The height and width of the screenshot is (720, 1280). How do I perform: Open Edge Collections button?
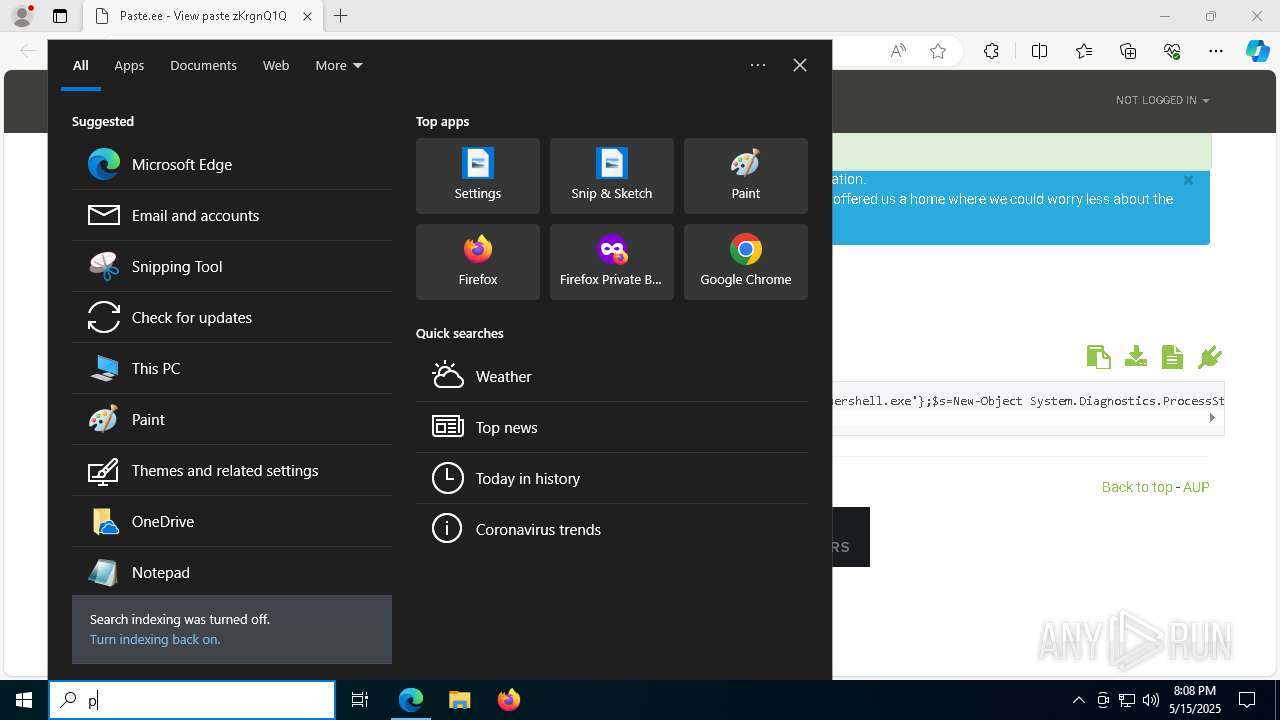[1128, 51]
